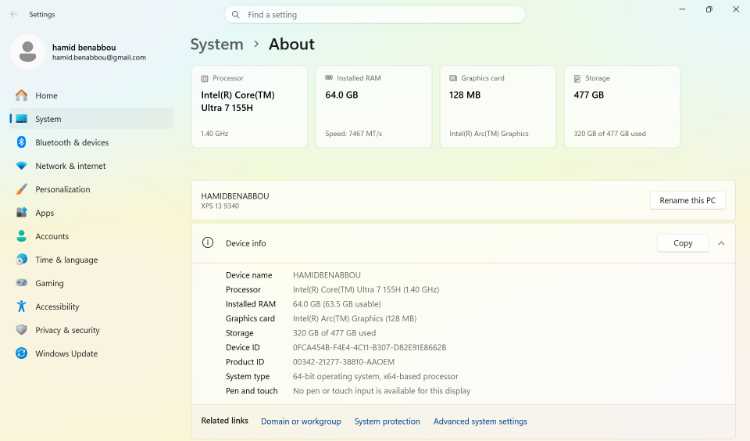Open Accessibility settings
This screenshot has height=441, width=750.
click(91, 306)
